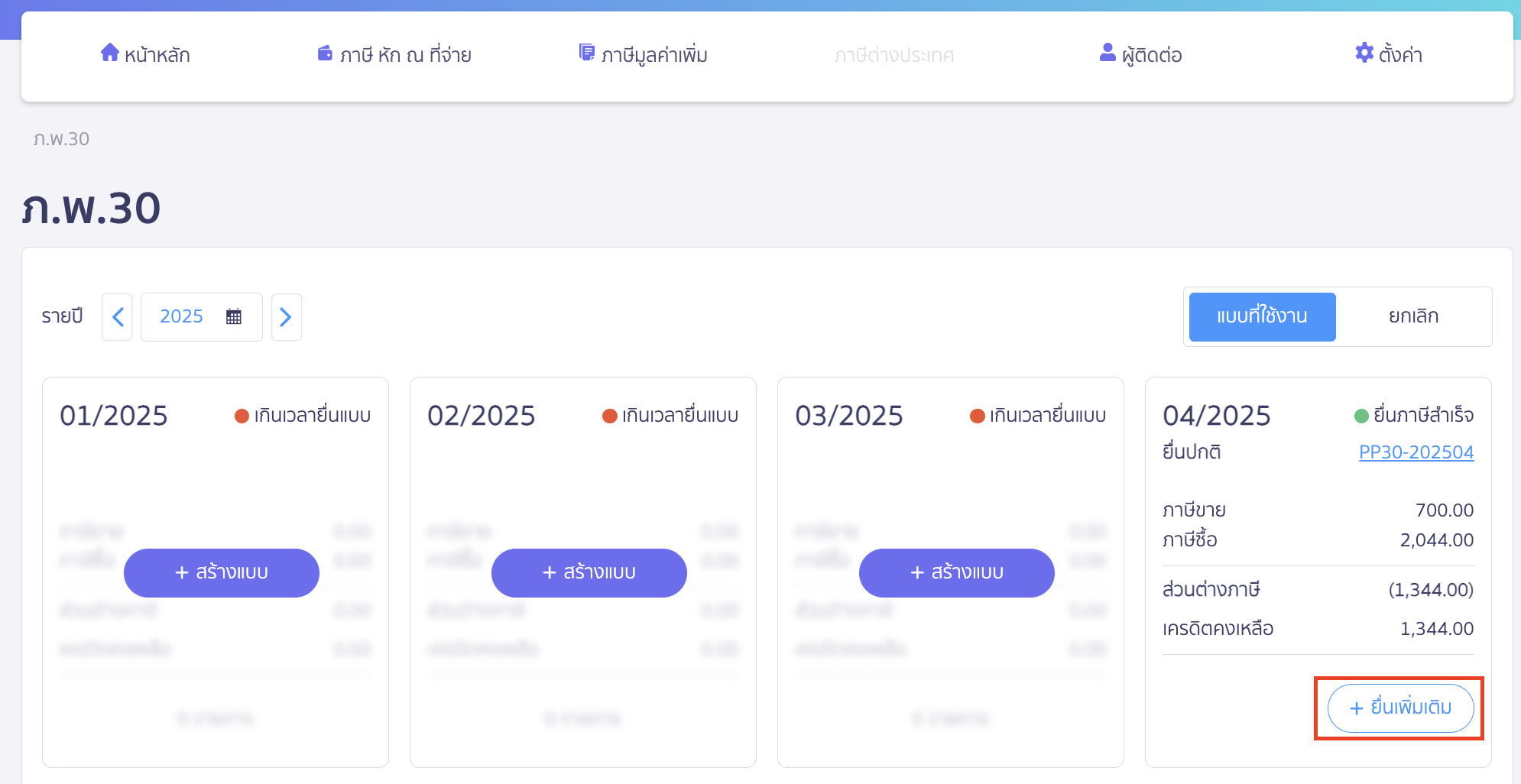1521x784 pixels.
Task: Click the wallet icon for ภาษี หัก ณ ที่จ่าย
Action: 325,53
